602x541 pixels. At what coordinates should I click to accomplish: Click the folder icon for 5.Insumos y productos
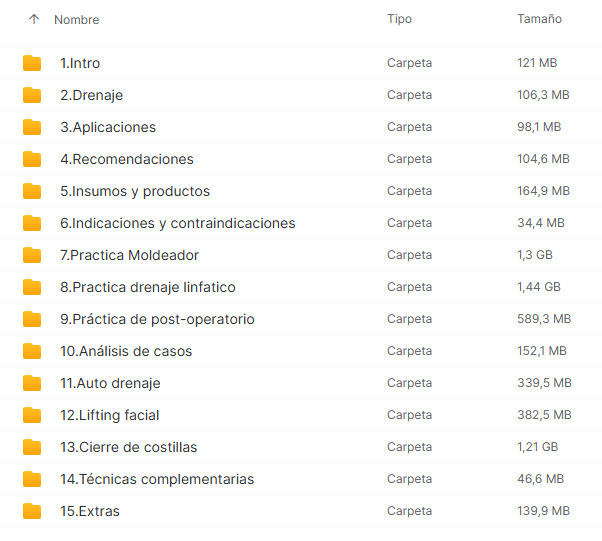point(32,191)
